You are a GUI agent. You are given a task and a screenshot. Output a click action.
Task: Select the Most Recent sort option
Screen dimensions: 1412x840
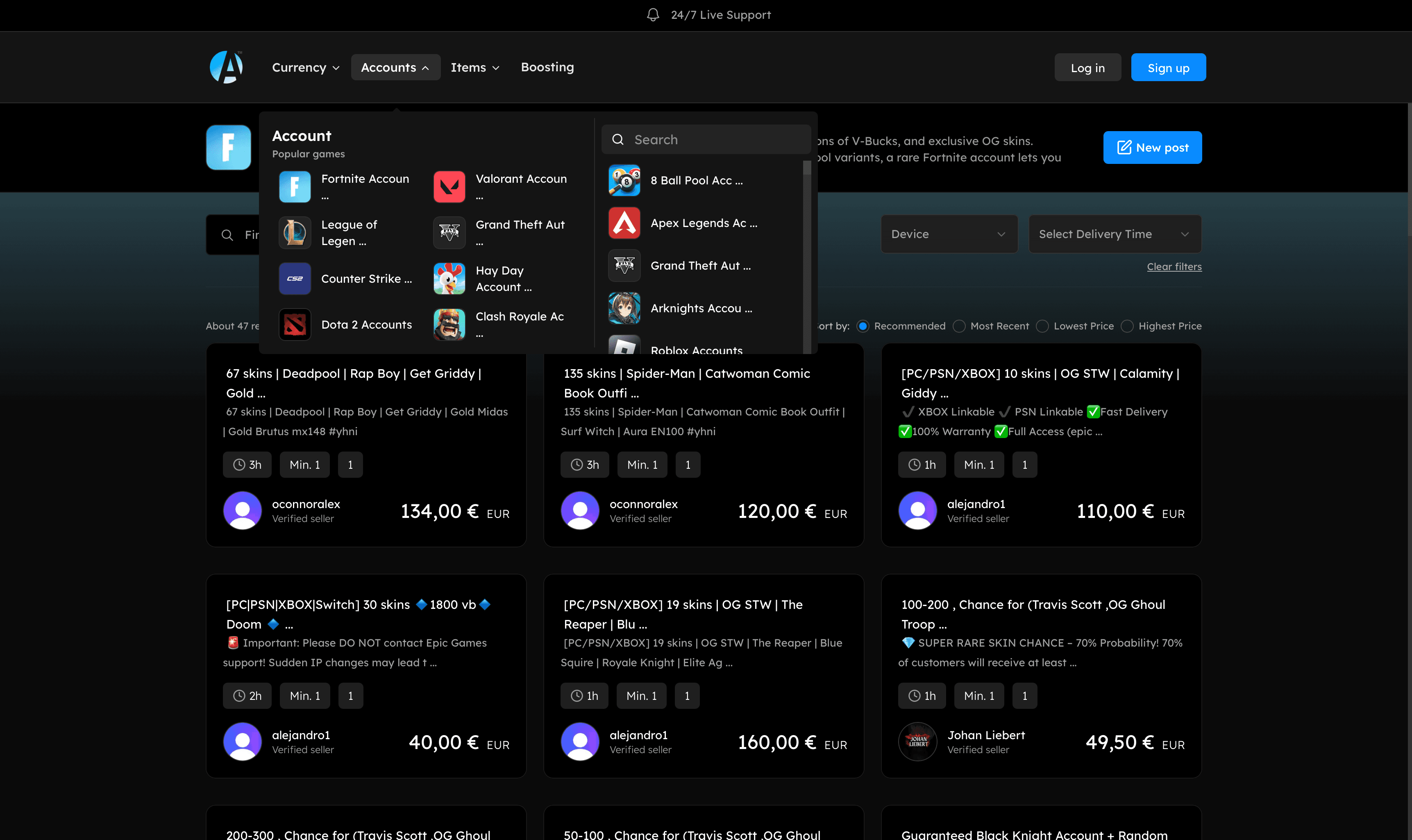click(959, 326)
